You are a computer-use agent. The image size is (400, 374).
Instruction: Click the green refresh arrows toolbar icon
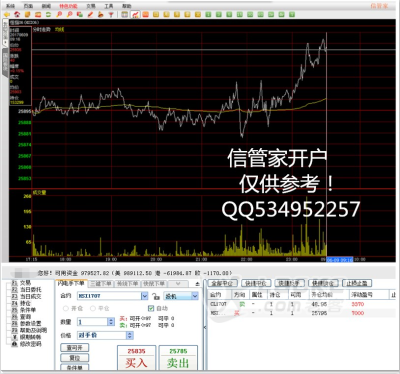[48, 14]
